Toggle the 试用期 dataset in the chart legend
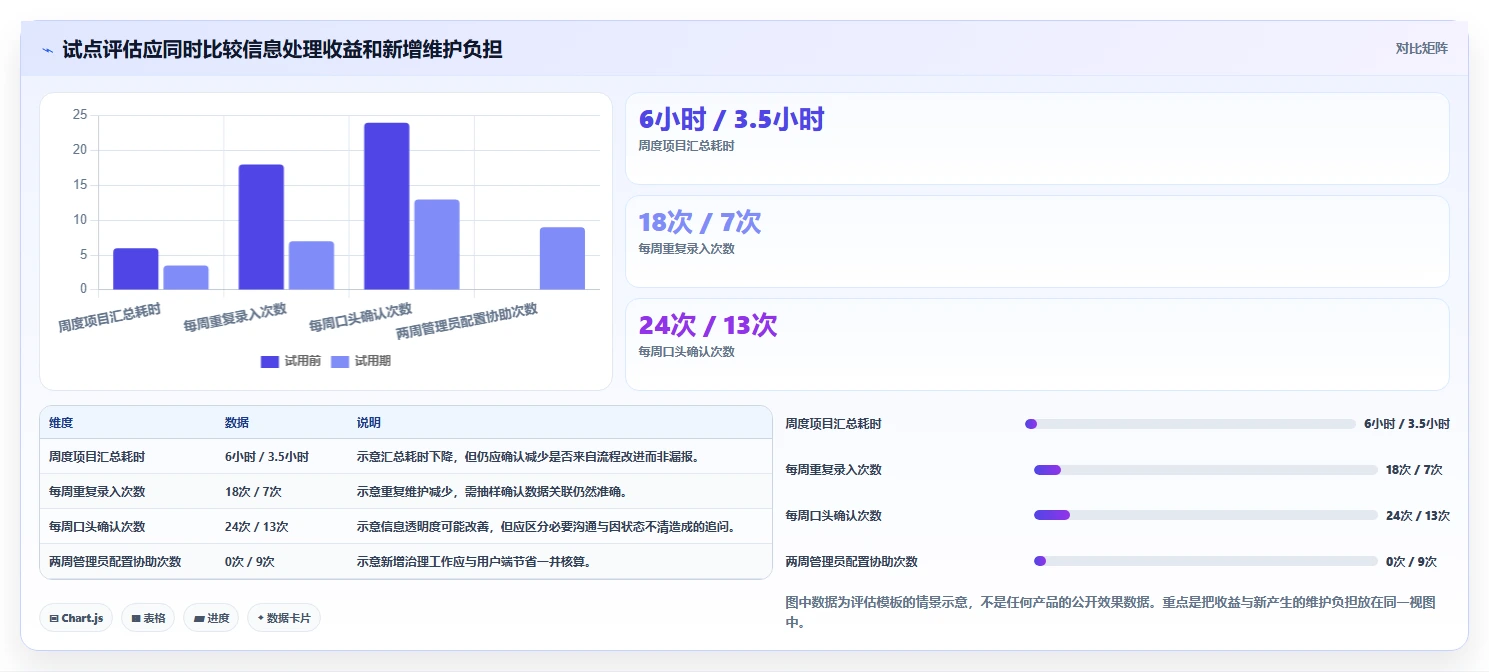The height and width of the screenshot is (672, 1489). click(361, 361)
